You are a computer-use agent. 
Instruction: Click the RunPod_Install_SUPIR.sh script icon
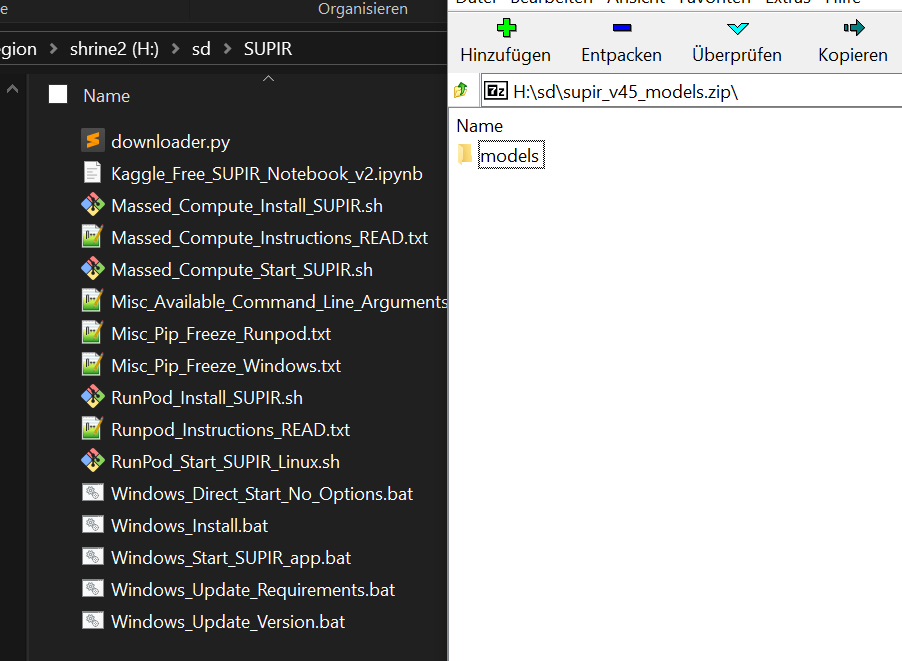[93, 397]
